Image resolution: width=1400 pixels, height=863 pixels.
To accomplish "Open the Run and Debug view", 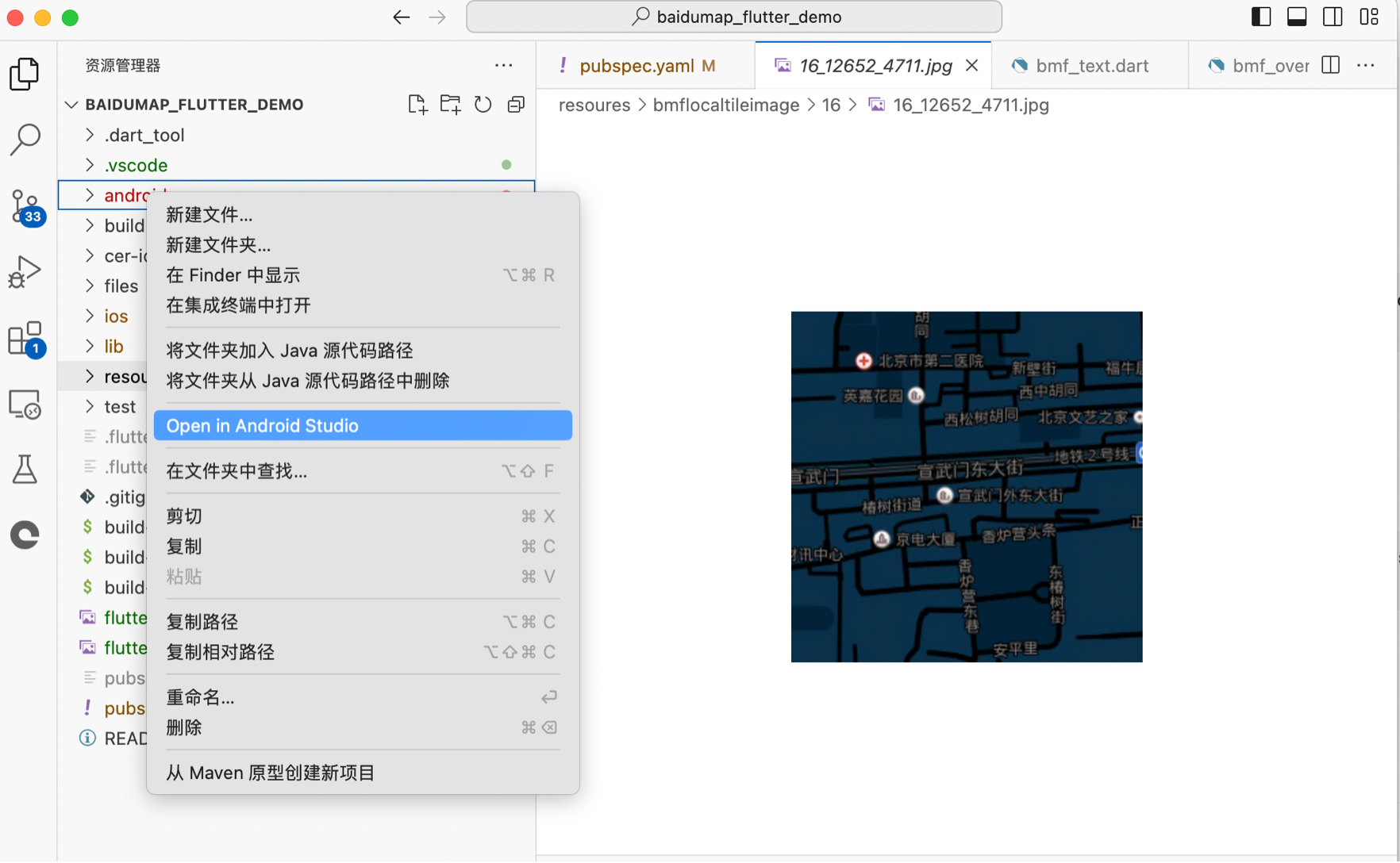I will click(x=26, y=272).
